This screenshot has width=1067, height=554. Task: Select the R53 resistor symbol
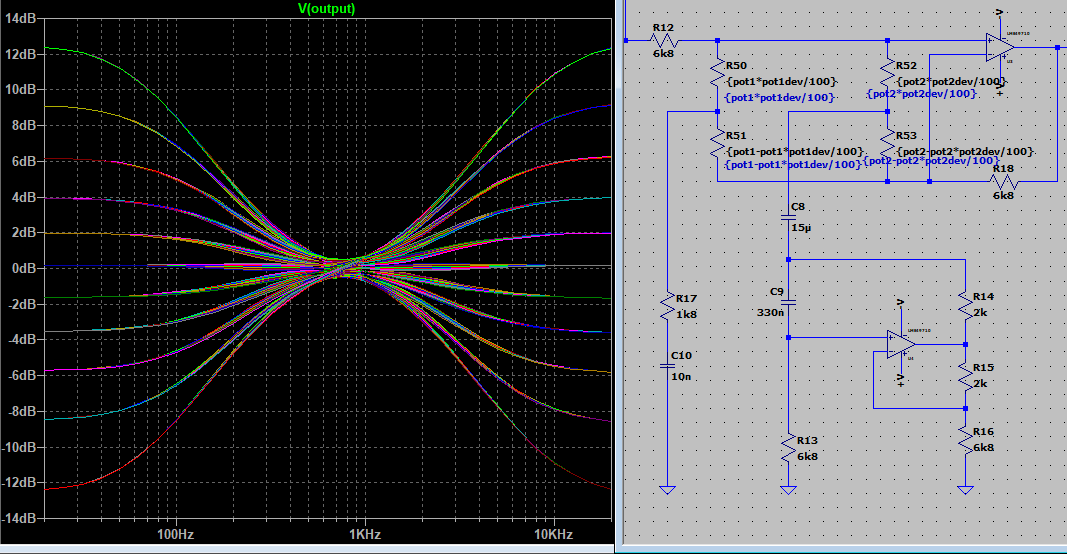tap(887, 145)
